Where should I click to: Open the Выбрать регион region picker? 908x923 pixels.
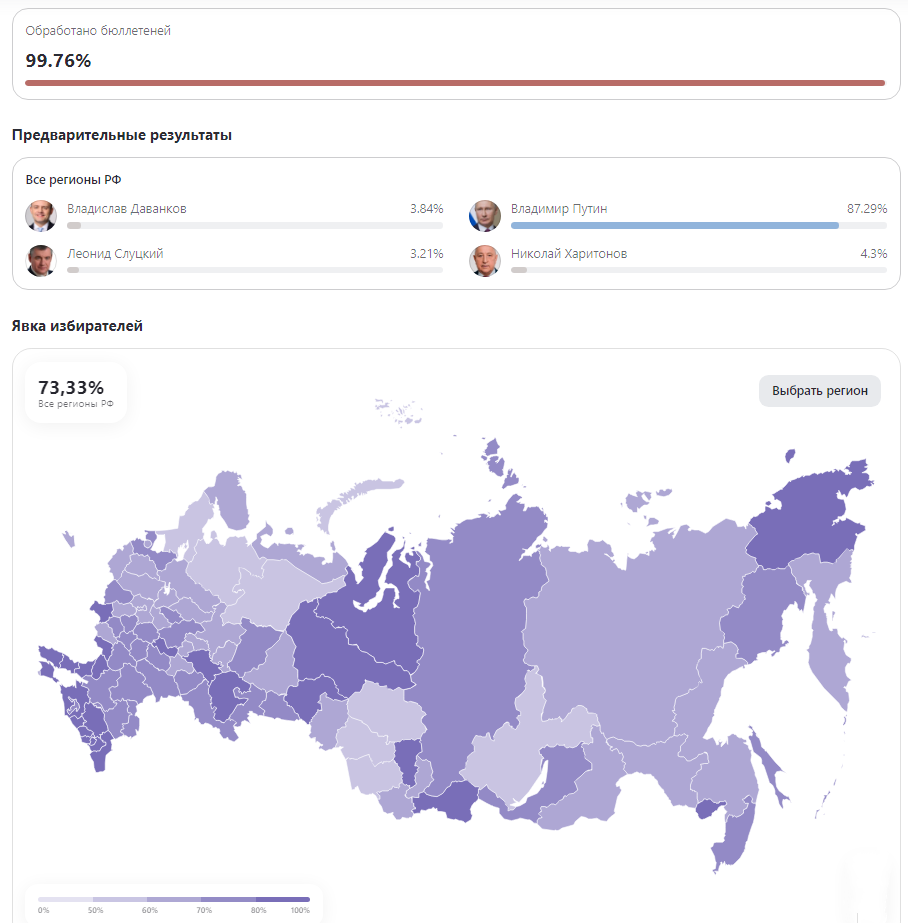819,391
